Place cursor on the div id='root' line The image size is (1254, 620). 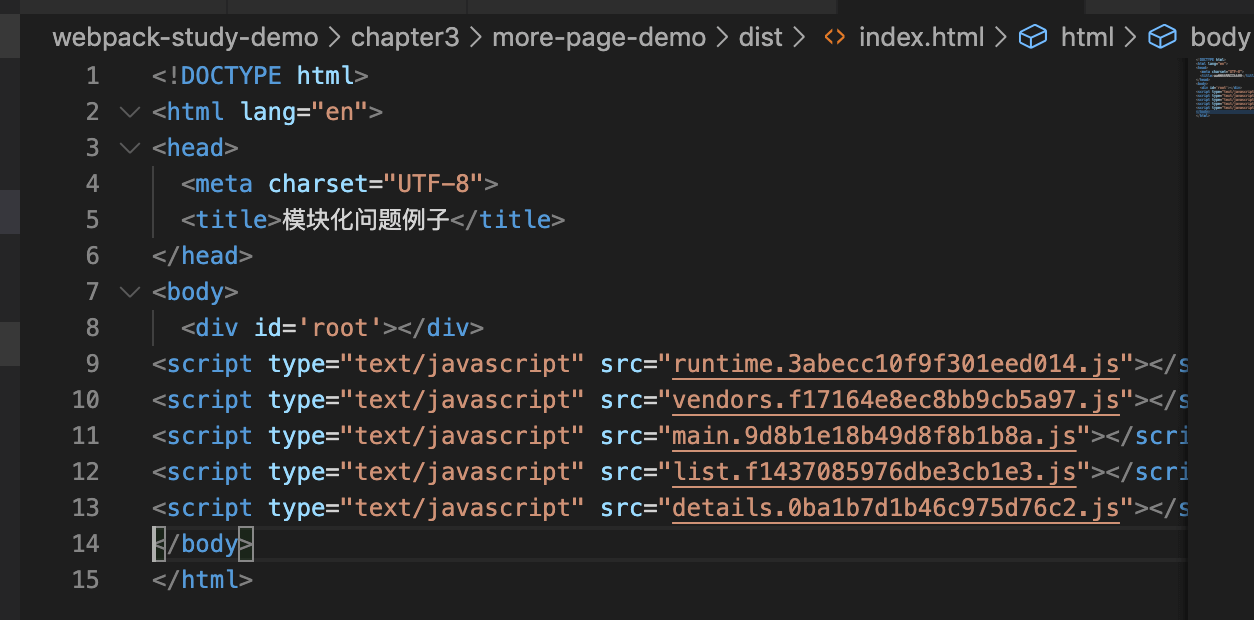332,328
